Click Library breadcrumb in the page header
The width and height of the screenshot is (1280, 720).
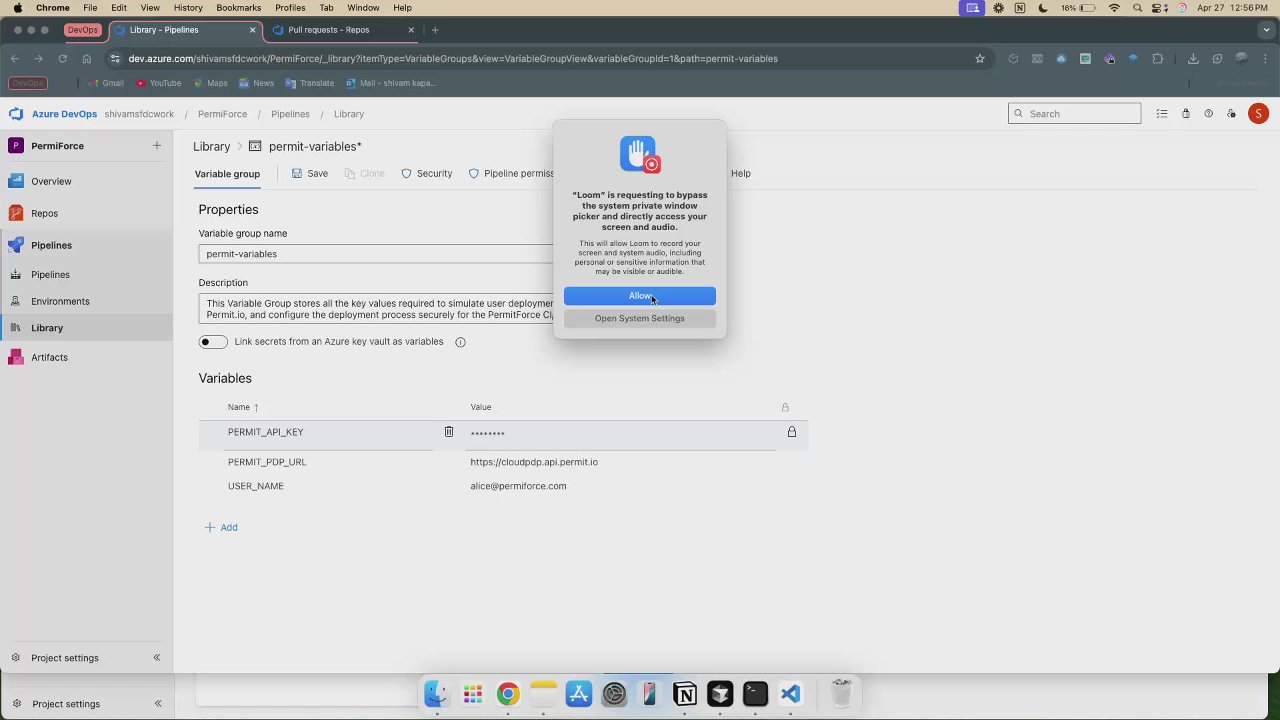[x=212, y=146]
